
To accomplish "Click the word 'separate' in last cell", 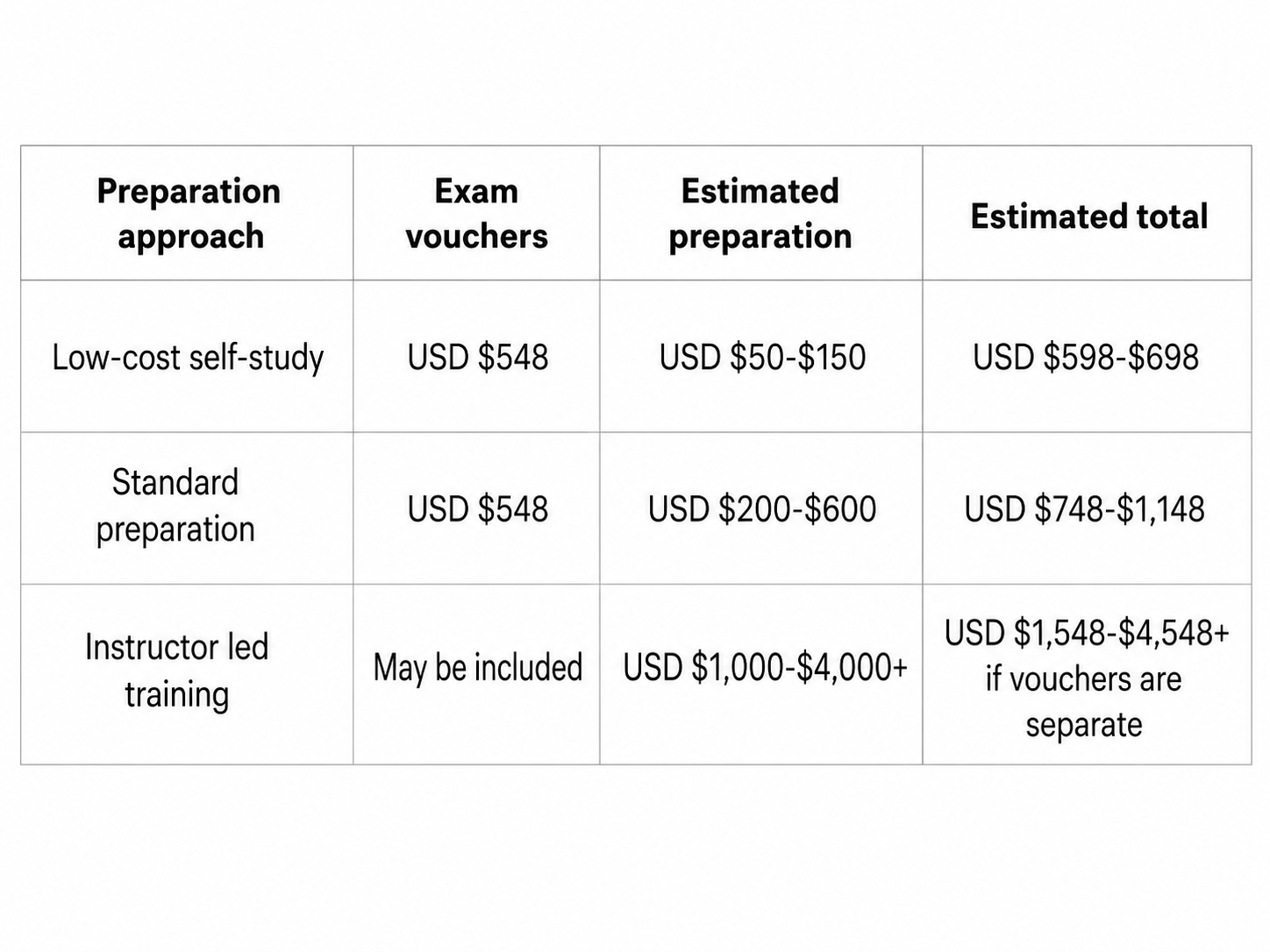I will (1084, 726).
